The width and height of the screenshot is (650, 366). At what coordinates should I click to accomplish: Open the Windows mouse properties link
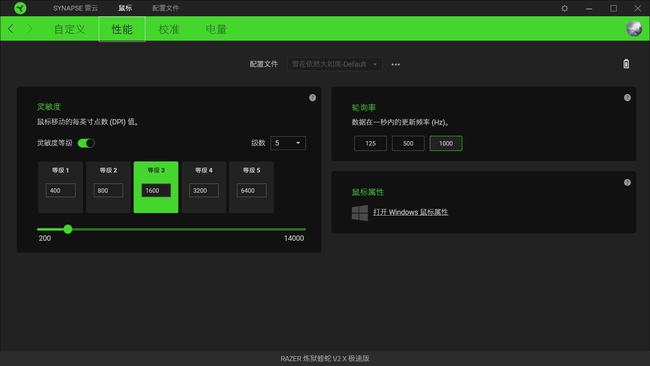coord(410,212)
